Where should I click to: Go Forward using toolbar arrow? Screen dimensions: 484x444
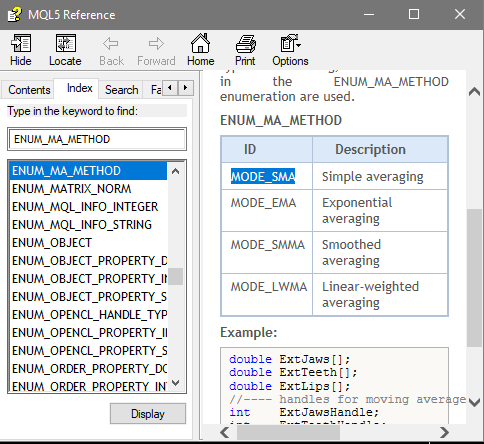[x=156, y=50]
